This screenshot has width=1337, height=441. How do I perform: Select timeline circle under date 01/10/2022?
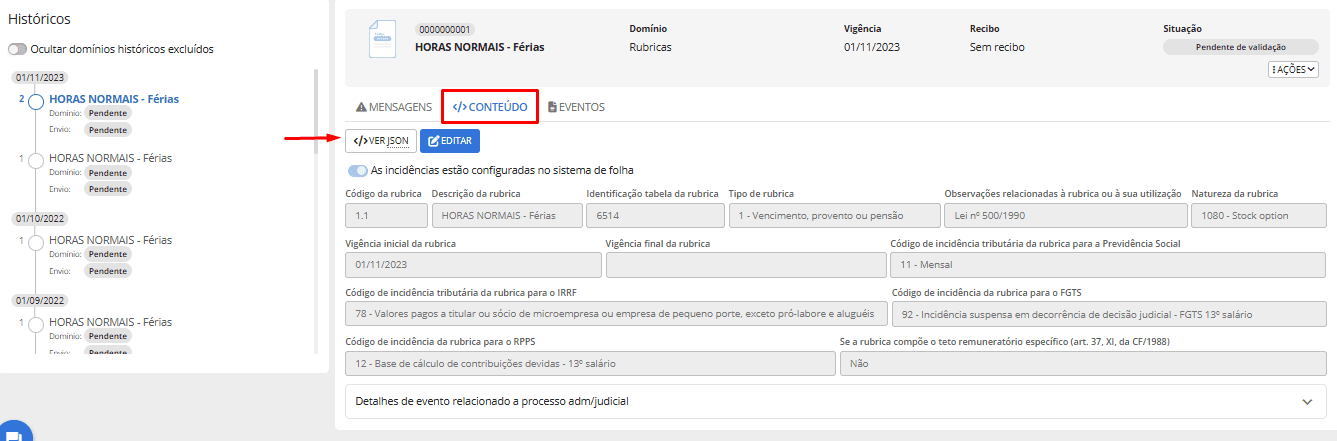click(x=37, y=241)
